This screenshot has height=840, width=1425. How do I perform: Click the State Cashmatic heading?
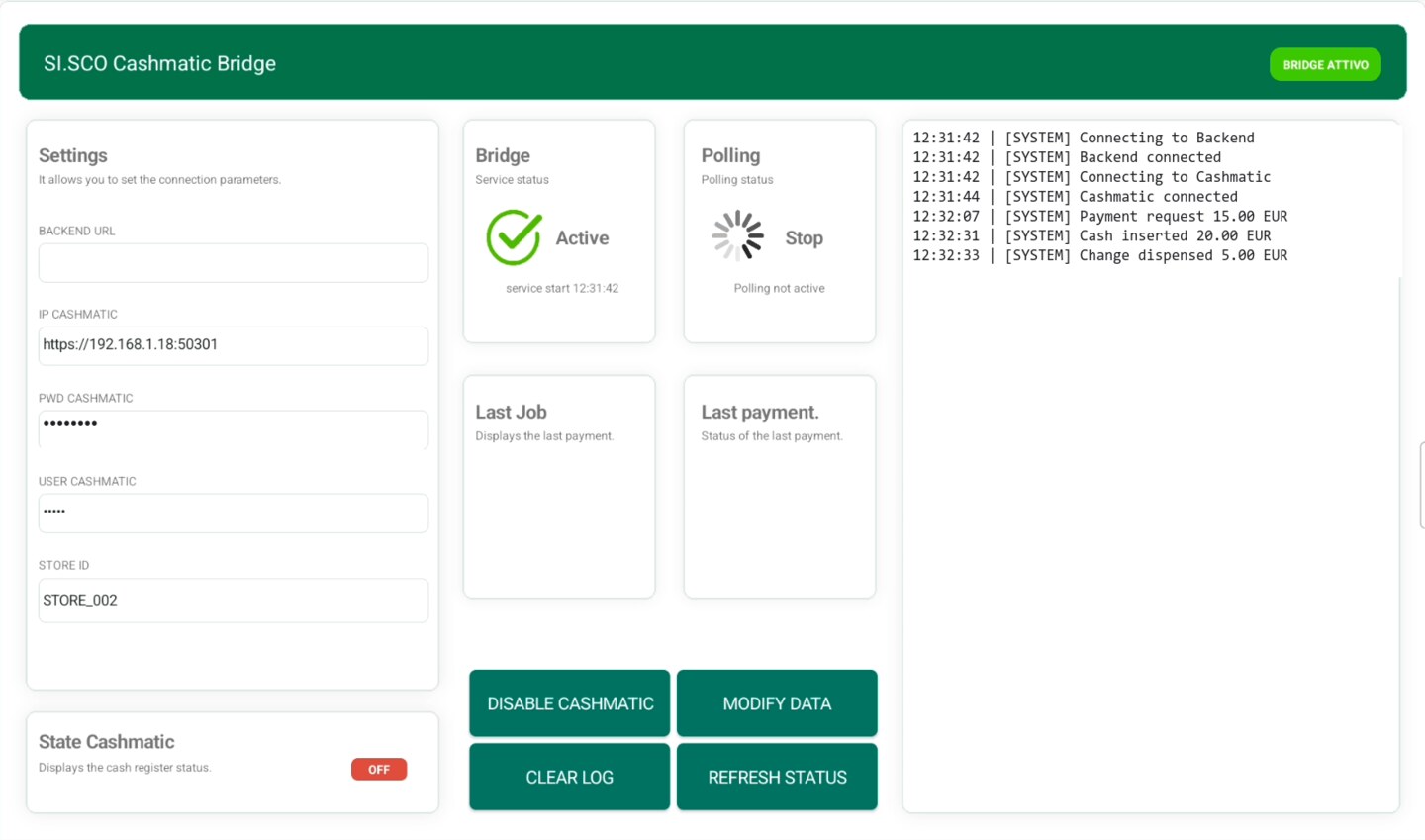click(106, 742)
